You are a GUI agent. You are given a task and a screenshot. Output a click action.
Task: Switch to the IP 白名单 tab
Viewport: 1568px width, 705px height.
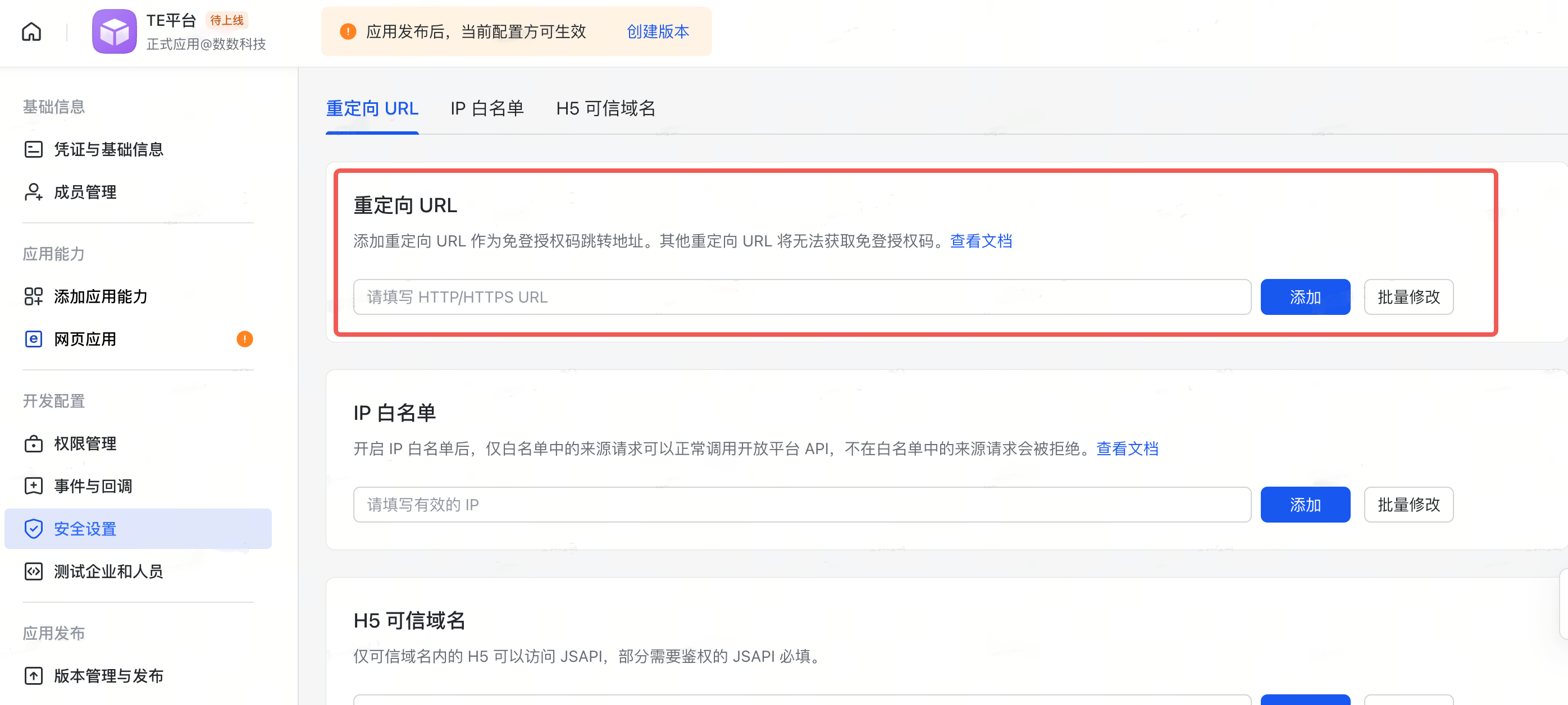[x=487, y=109]
